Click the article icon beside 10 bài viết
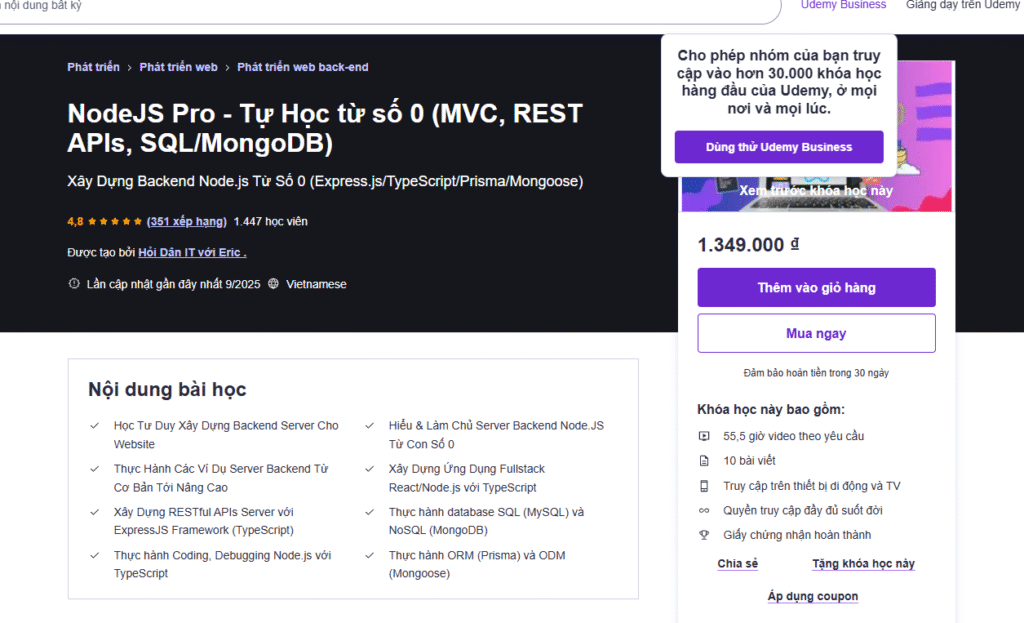Viewport: 1024px width, 623px height. 704,461
